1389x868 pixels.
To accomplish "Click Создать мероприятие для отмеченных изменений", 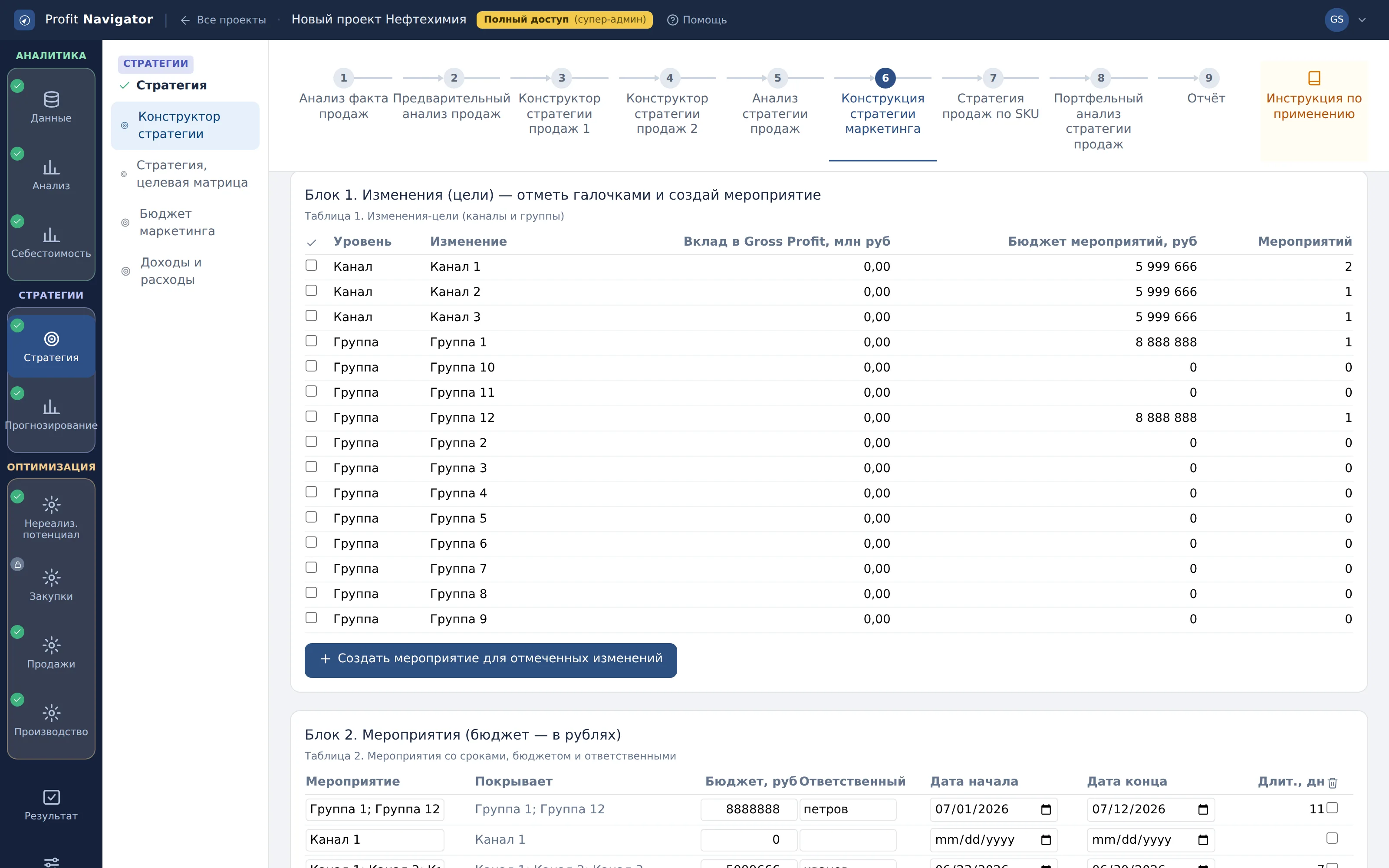I will click(x=491, y=660).
